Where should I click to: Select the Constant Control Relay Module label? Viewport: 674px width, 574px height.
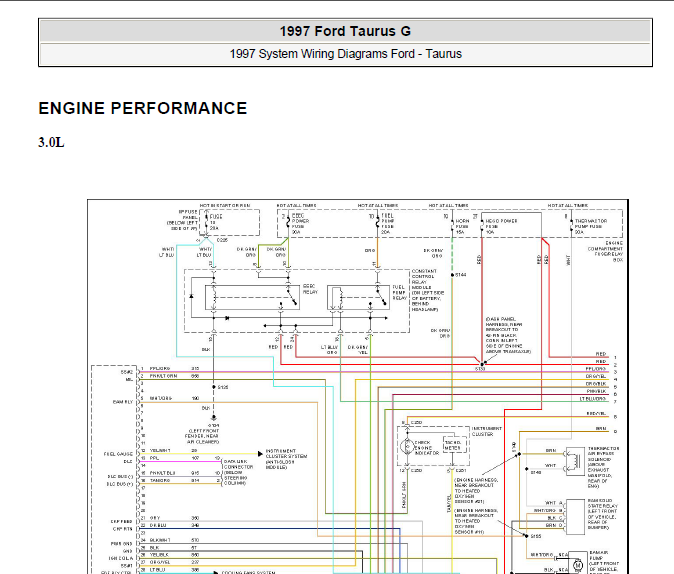tap(428, 290)
